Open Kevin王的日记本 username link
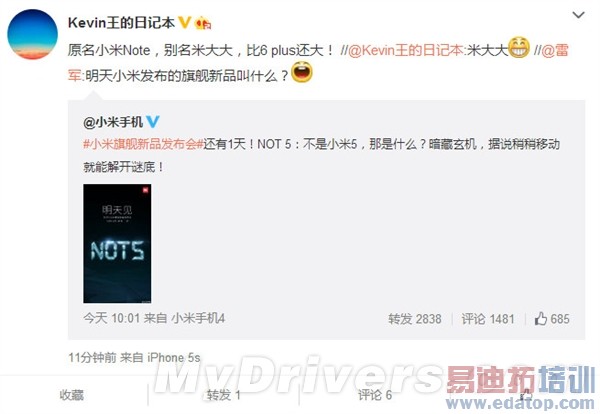This screenshot has width=600, height=414. [x=121, y=23]
